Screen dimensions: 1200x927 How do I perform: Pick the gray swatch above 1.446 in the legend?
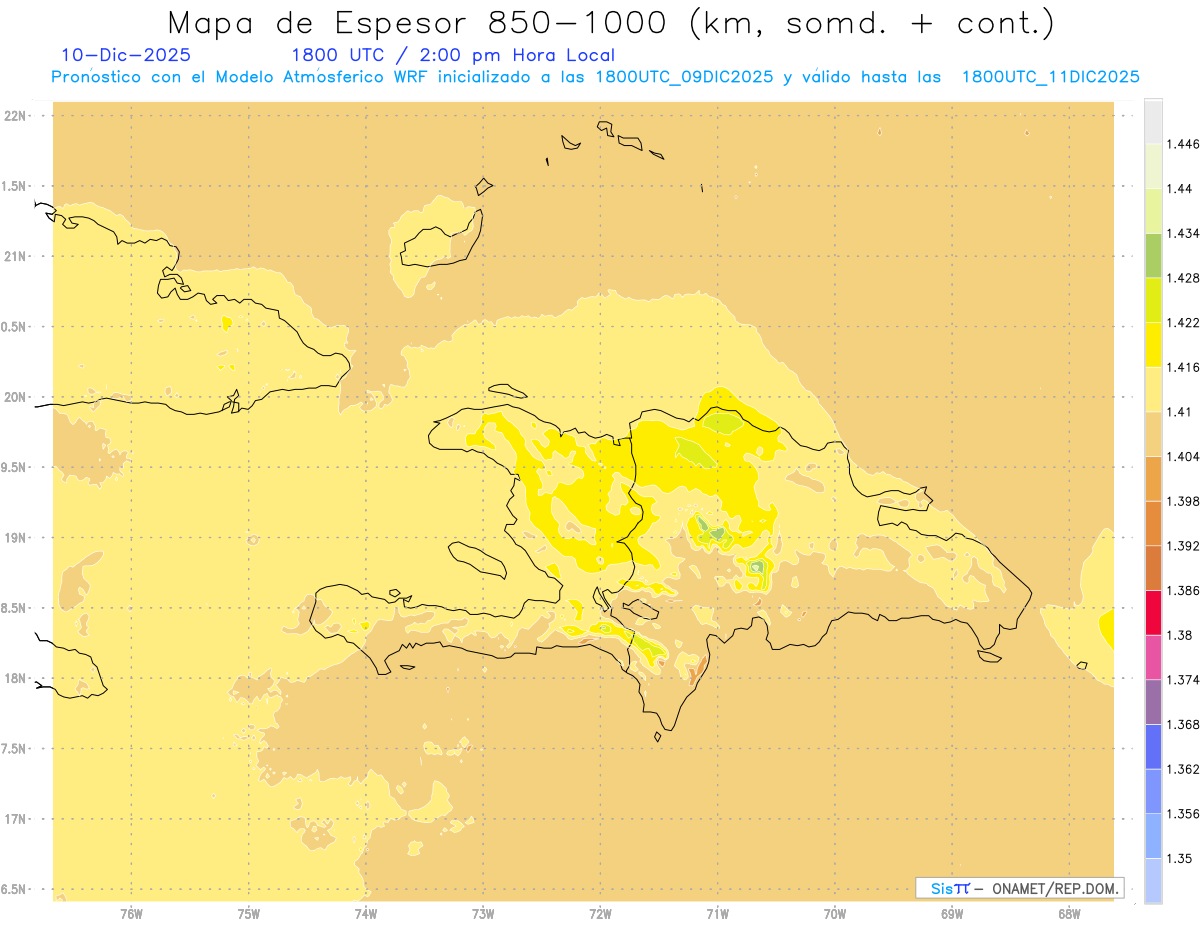1153,122
